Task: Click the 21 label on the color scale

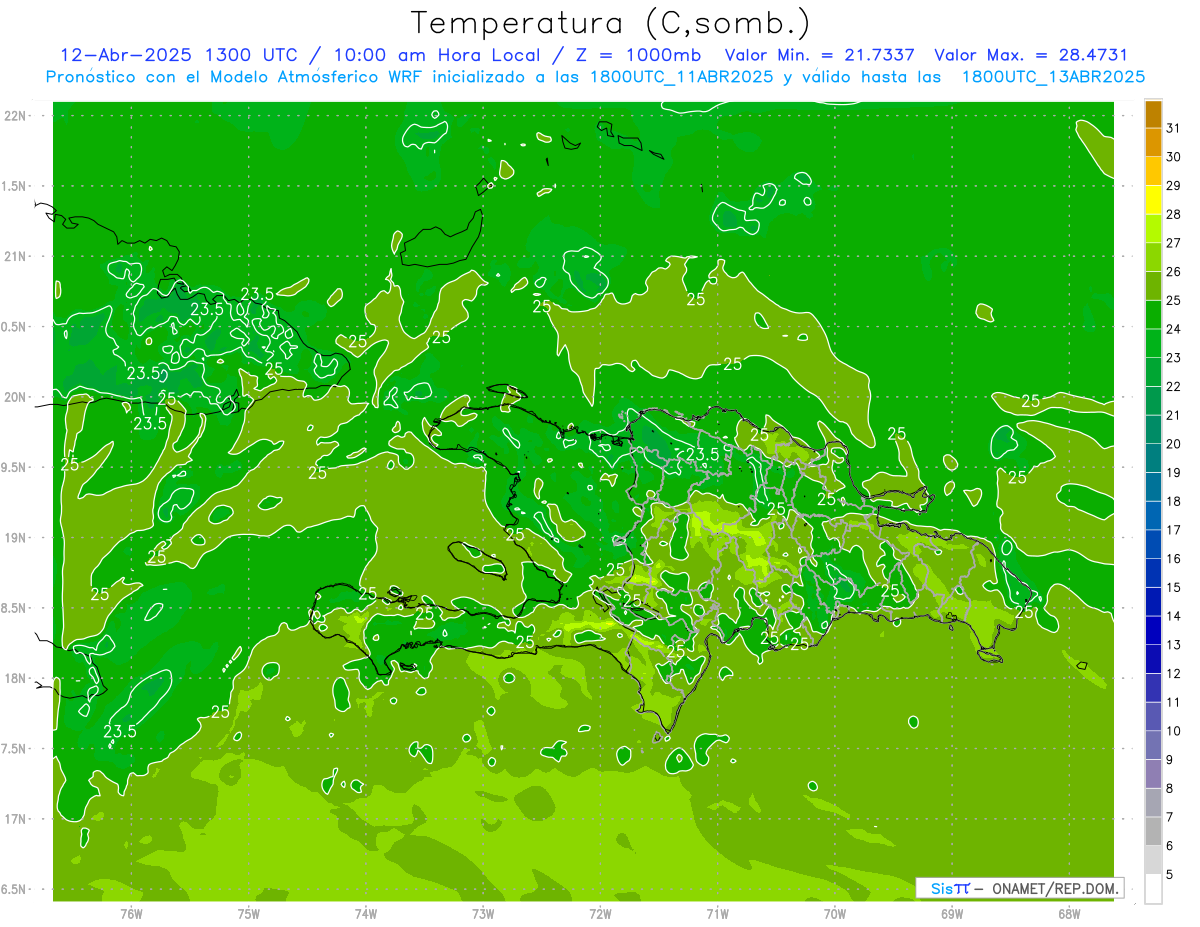Action: click(x=1174, y=415)
